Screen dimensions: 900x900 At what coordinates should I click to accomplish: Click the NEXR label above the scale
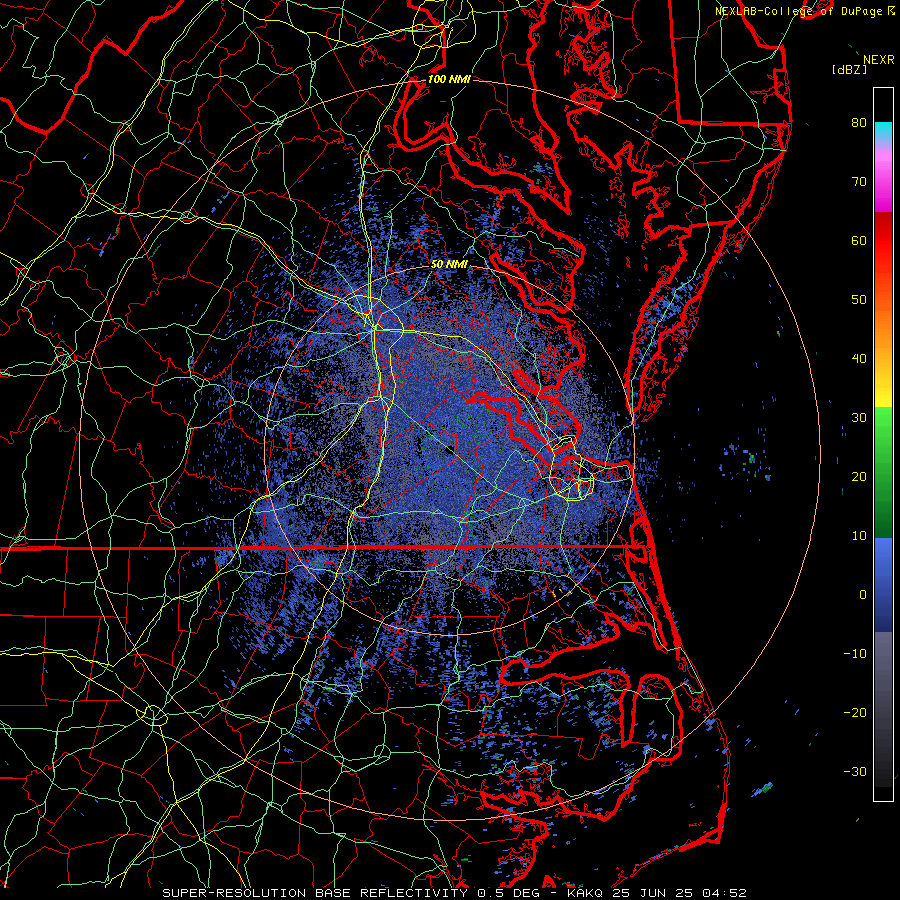[878, 60]
